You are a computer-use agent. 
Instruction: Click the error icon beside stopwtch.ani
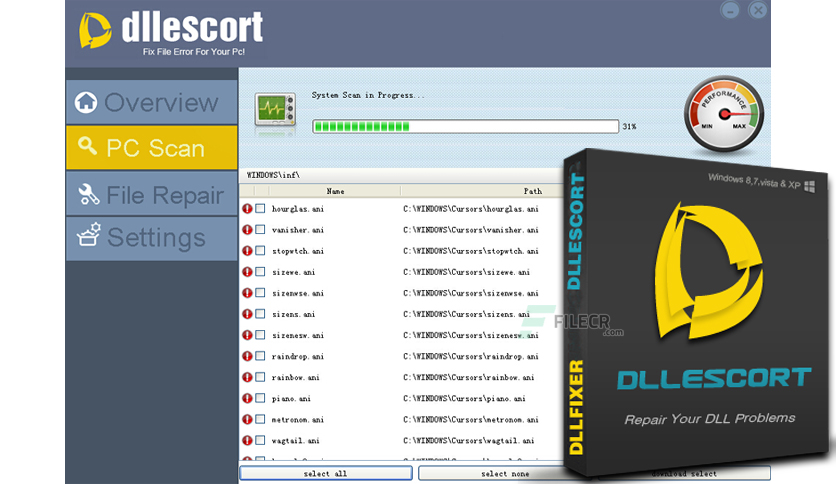pos(247,251)
